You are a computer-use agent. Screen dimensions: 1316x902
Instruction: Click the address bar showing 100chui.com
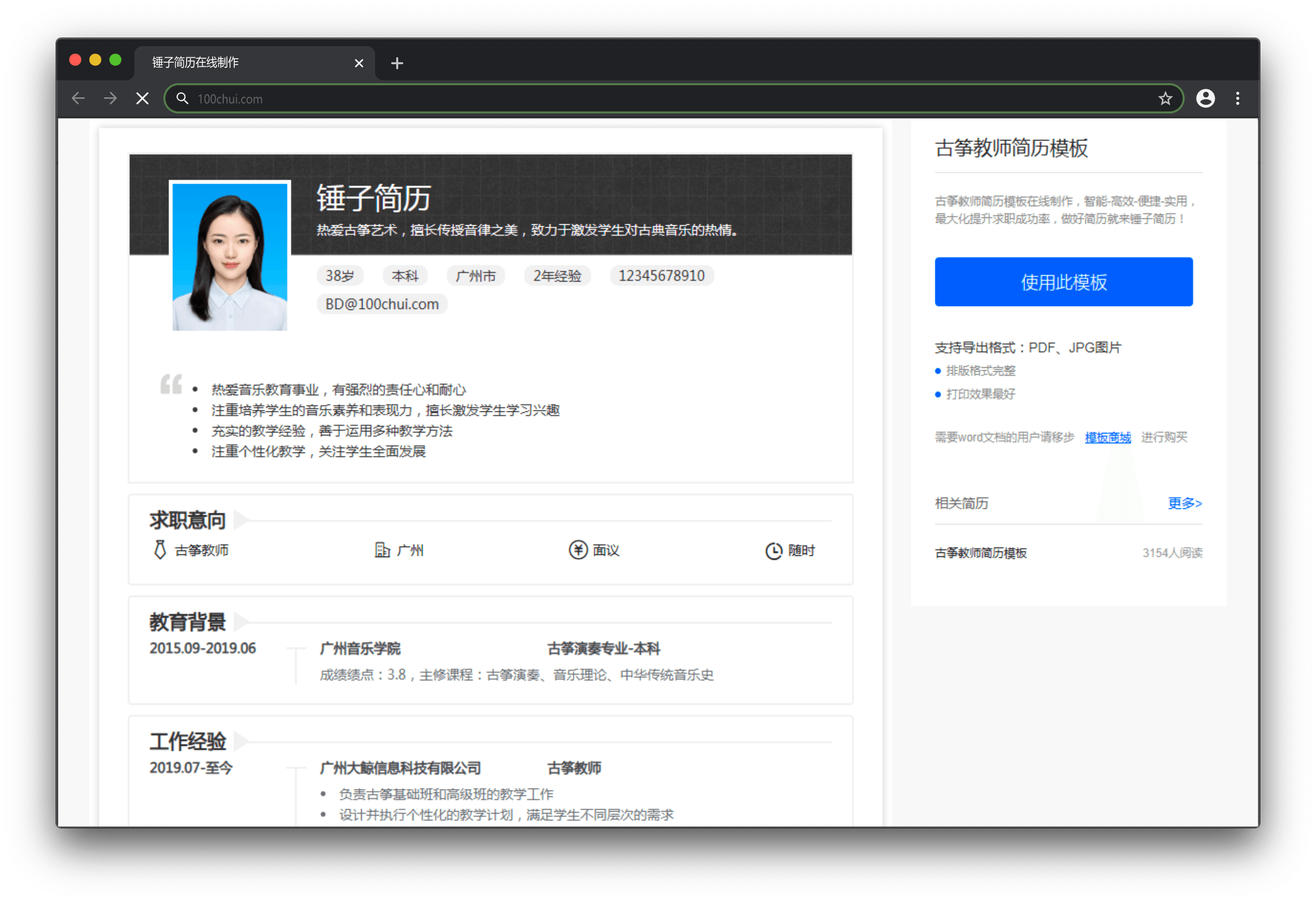[674, 99]
